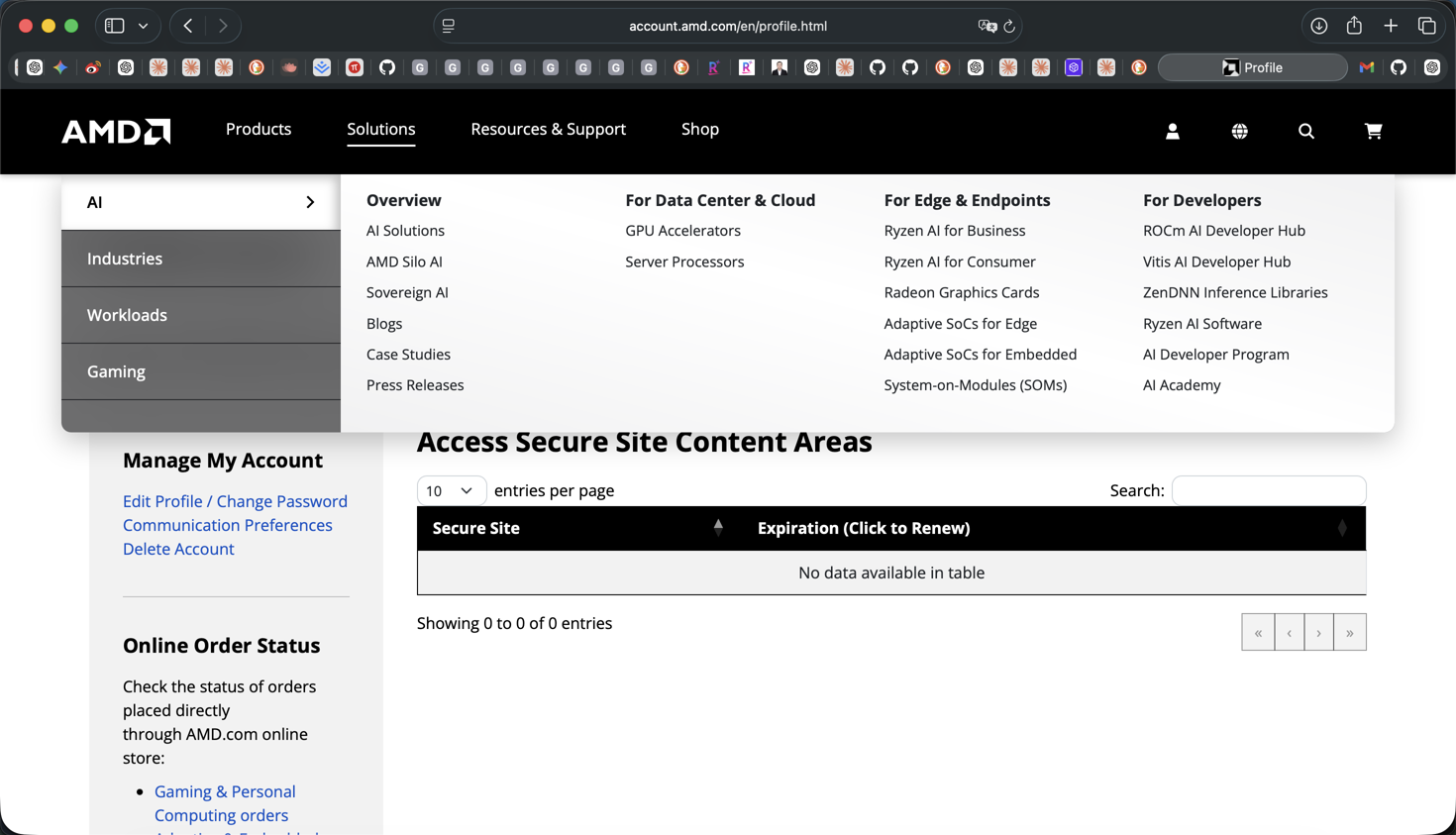Focus the table Search input field
This screenshot has width=1456, height=835.
(x=1269, y=490)
